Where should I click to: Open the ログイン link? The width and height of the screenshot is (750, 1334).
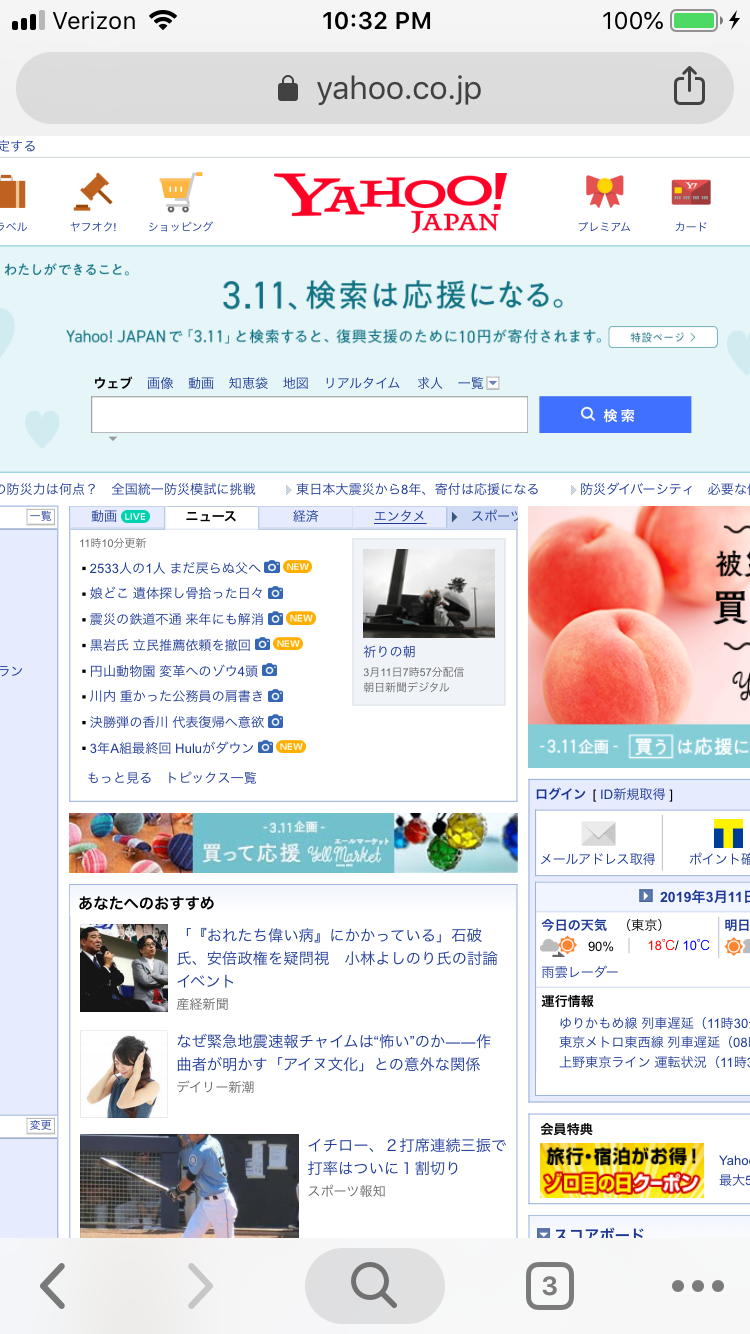[560, 794]
